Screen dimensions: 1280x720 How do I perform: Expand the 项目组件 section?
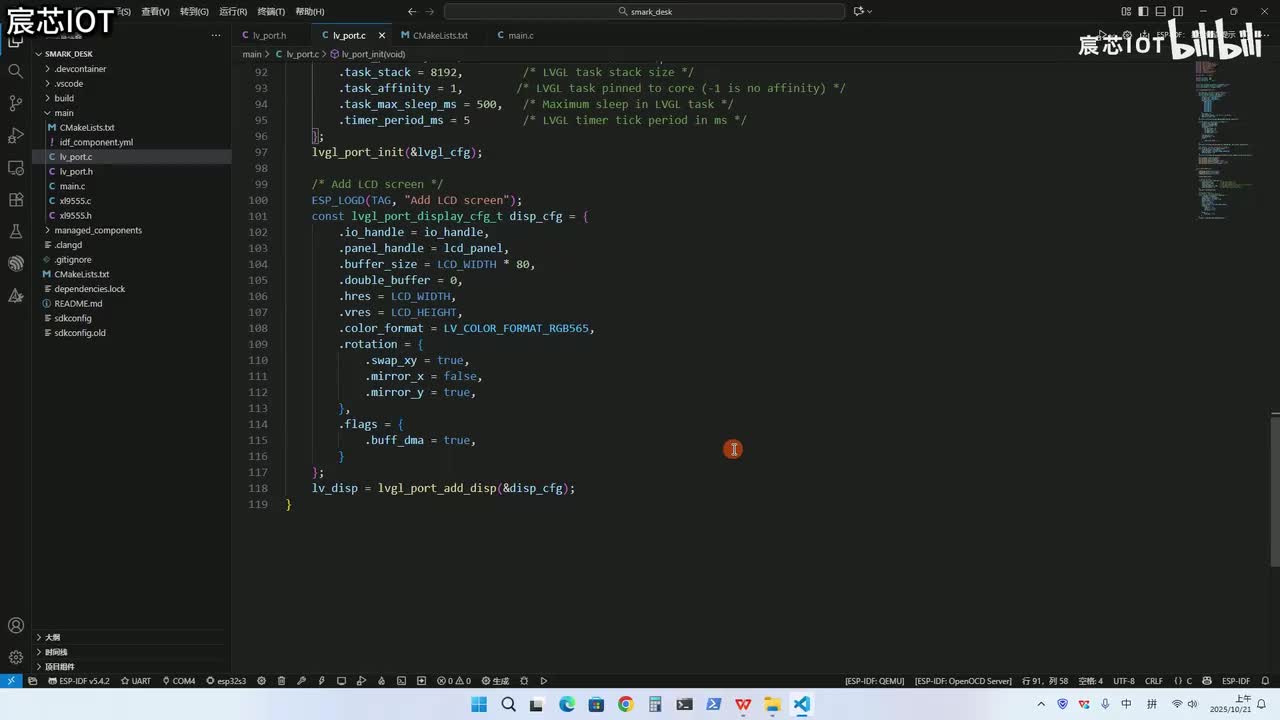pos(132,666)
